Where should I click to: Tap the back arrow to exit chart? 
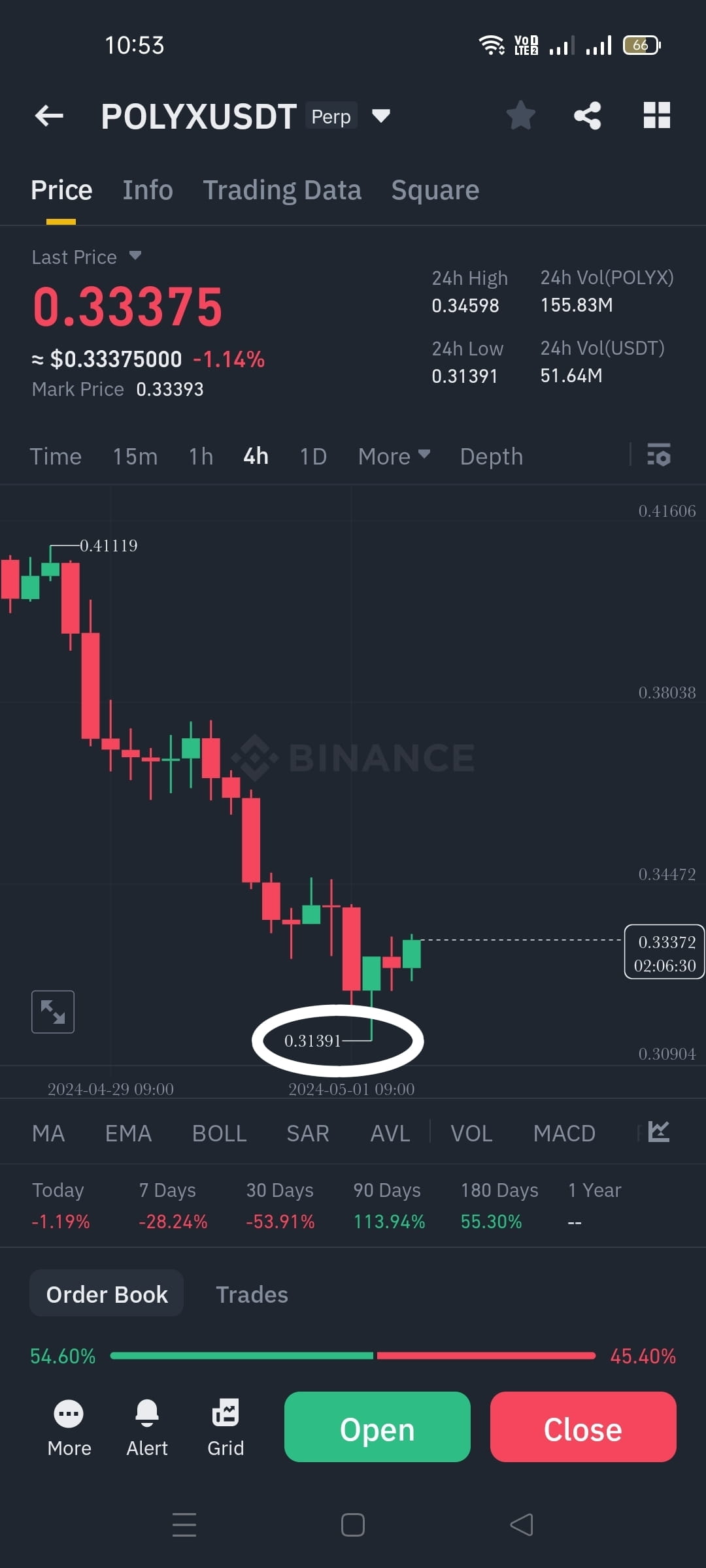point(48,115)
